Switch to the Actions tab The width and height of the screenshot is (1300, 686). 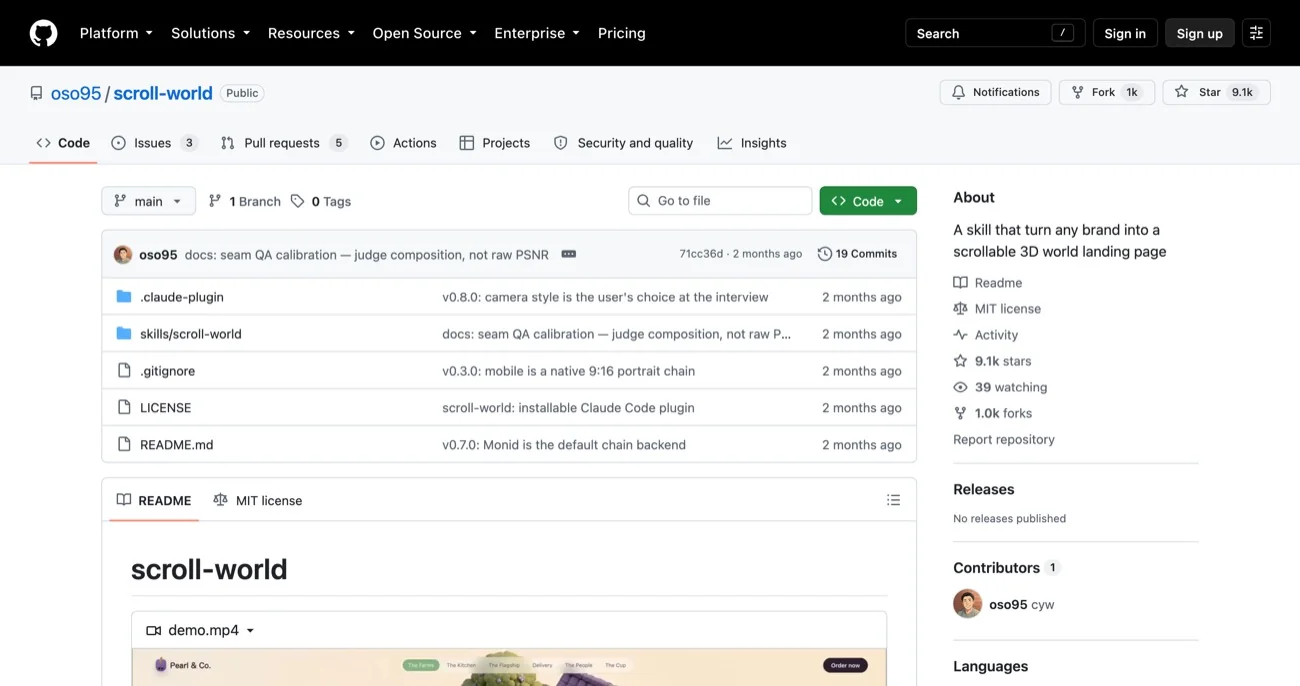[403, 143]
